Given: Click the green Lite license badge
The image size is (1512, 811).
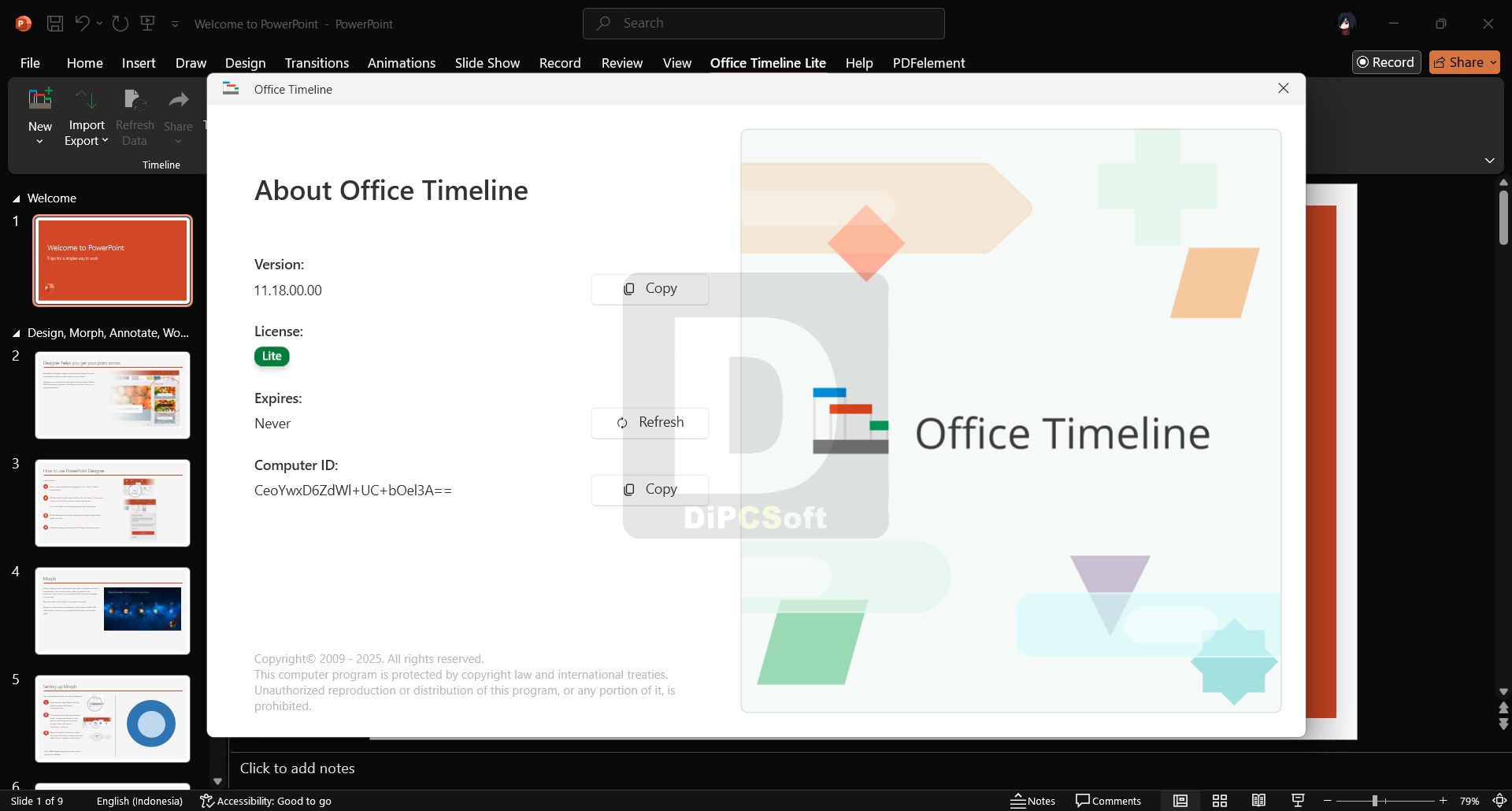Looking at the screenshot, I should [x=272, y=356].
